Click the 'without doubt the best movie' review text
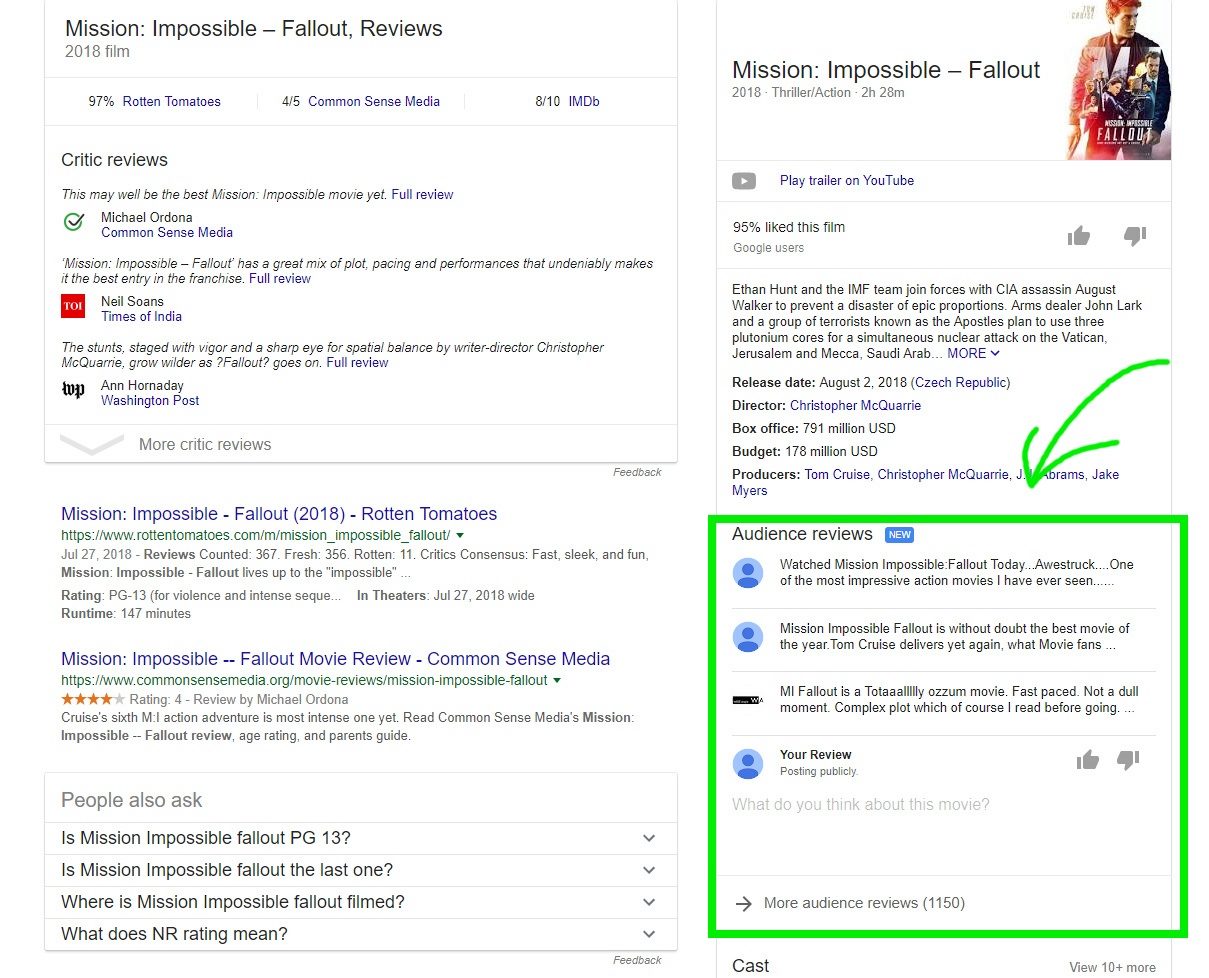This screenshot has width=1209, height=978. point(954,636)
